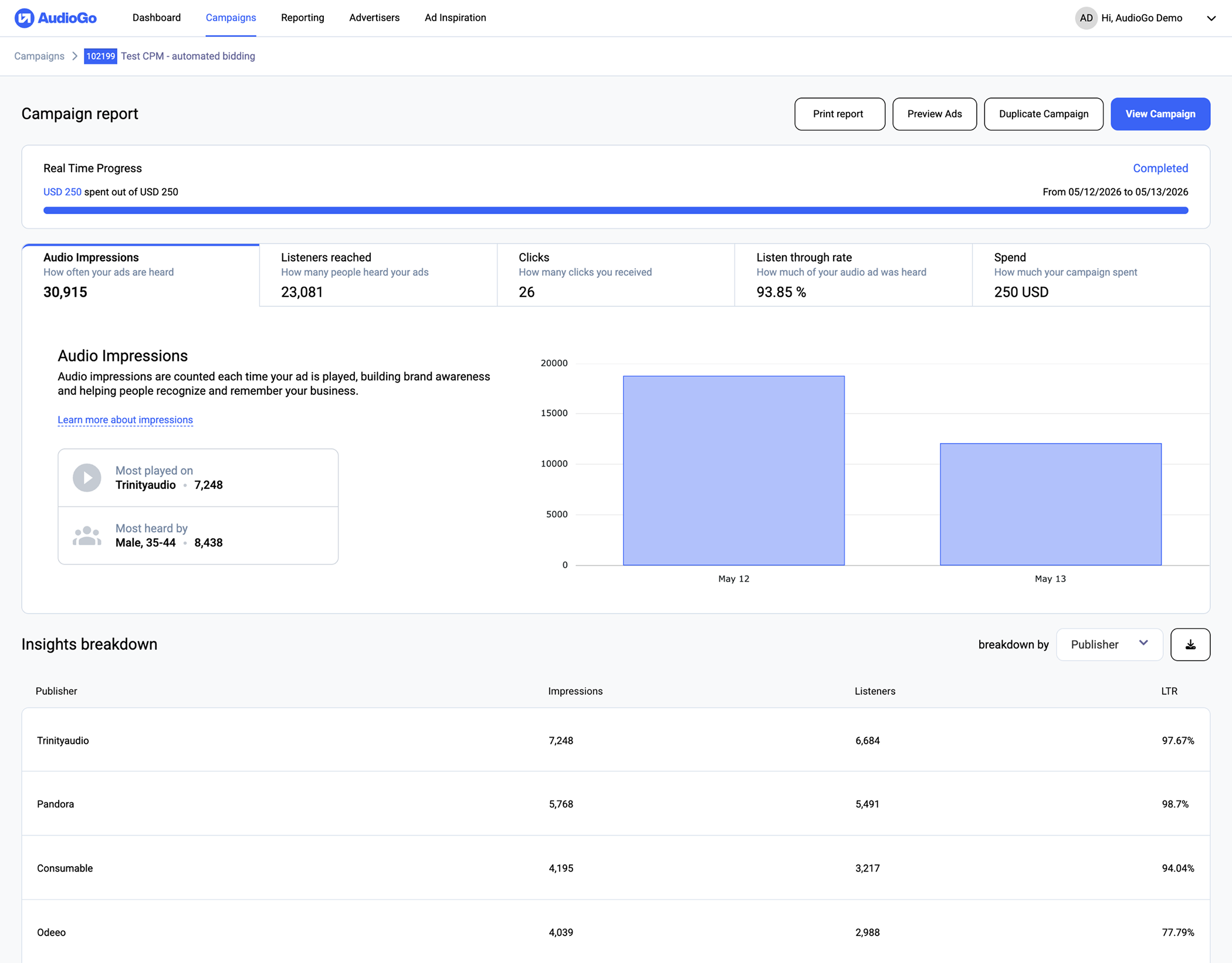Click the LTR column header

1169,691
